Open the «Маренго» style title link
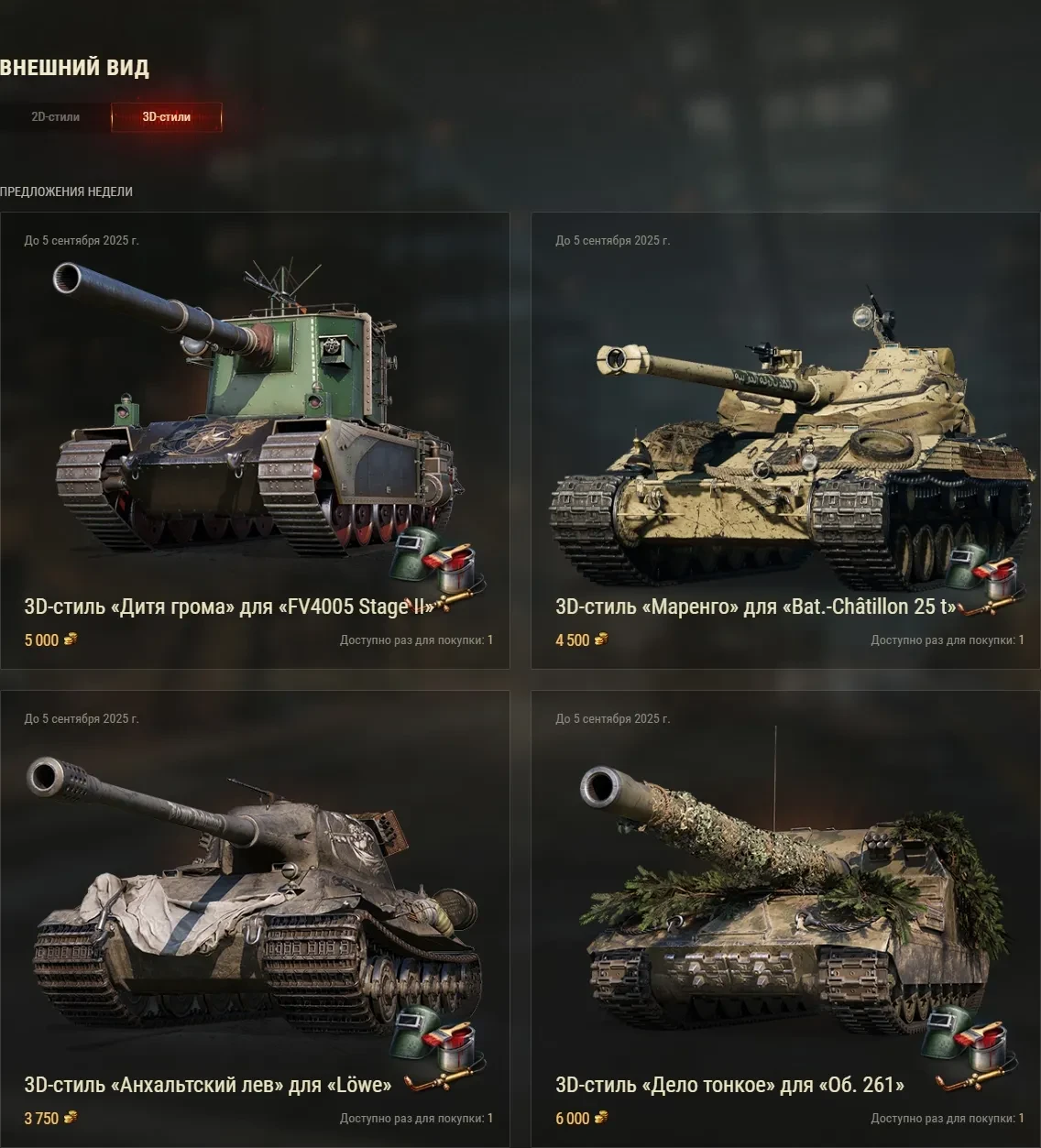 coord(756,607)
